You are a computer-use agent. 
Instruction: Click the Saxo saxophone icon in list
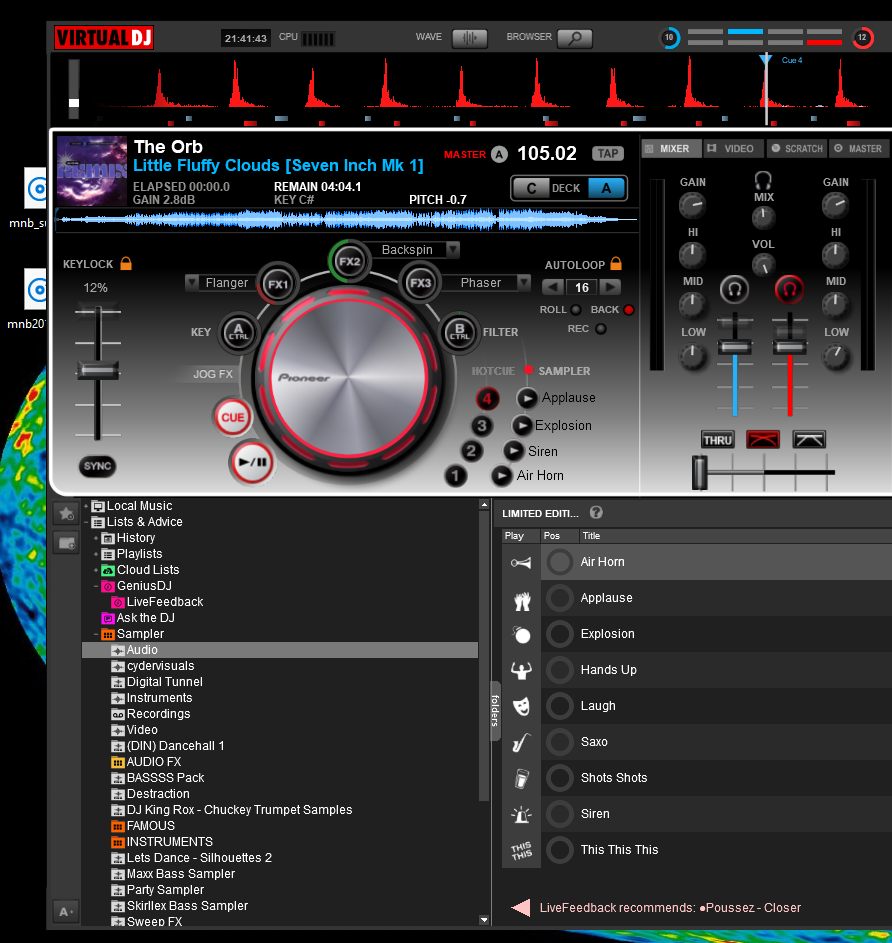521,743
